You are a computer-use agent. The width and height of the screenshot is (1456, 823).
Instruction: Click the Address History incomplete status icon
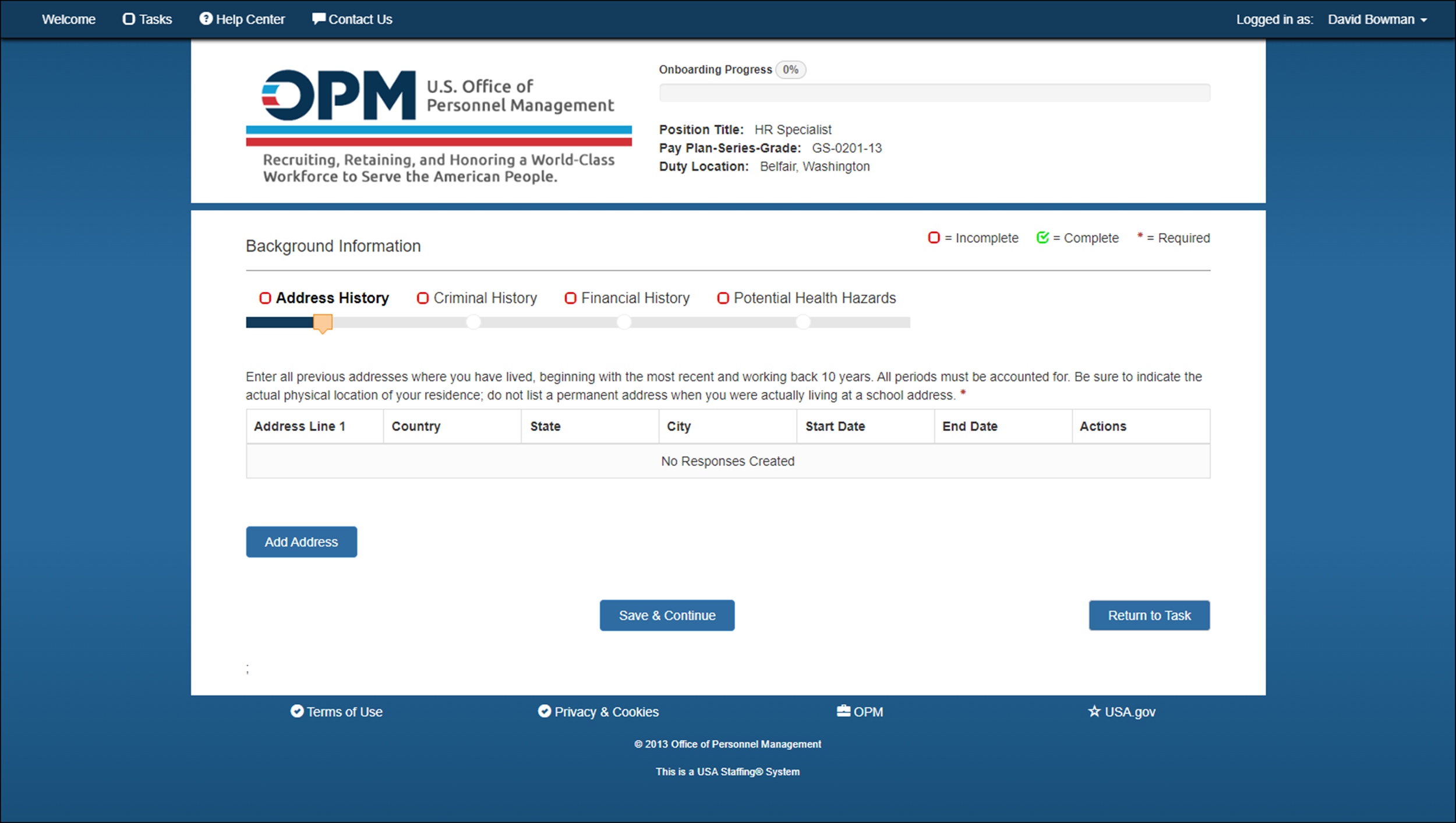265,298
